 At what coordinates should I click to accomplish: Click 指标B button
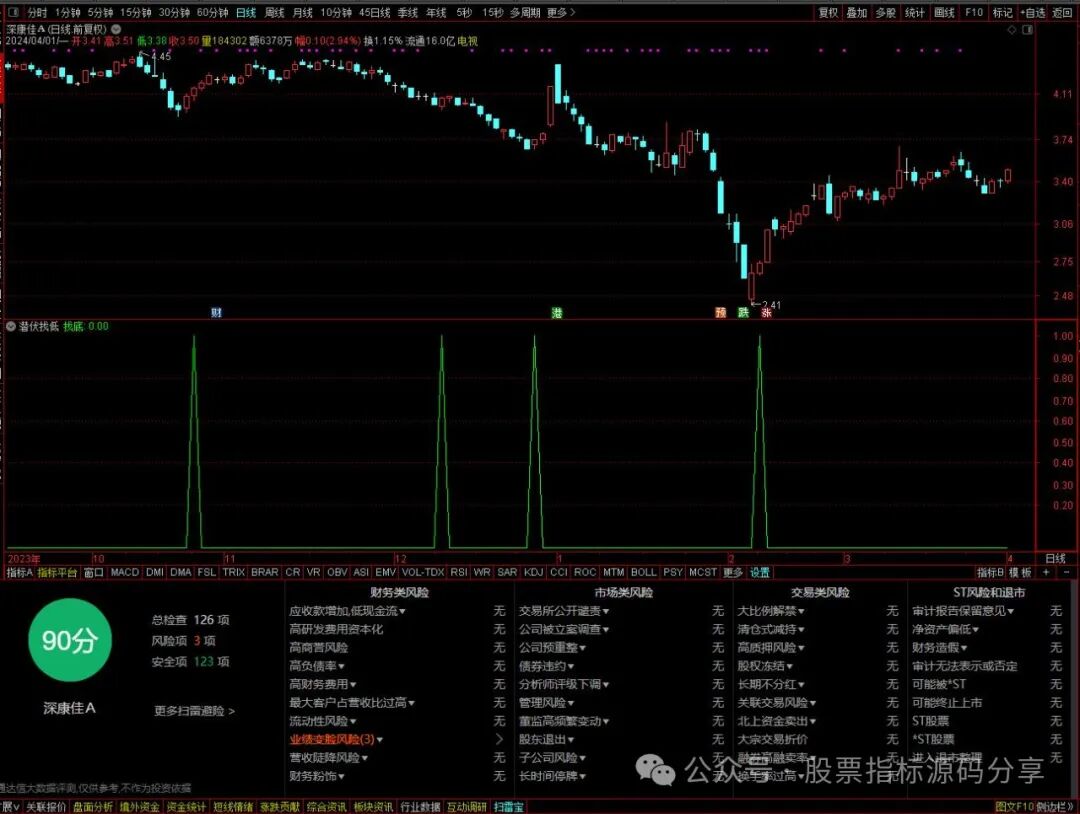click(990, 572)
